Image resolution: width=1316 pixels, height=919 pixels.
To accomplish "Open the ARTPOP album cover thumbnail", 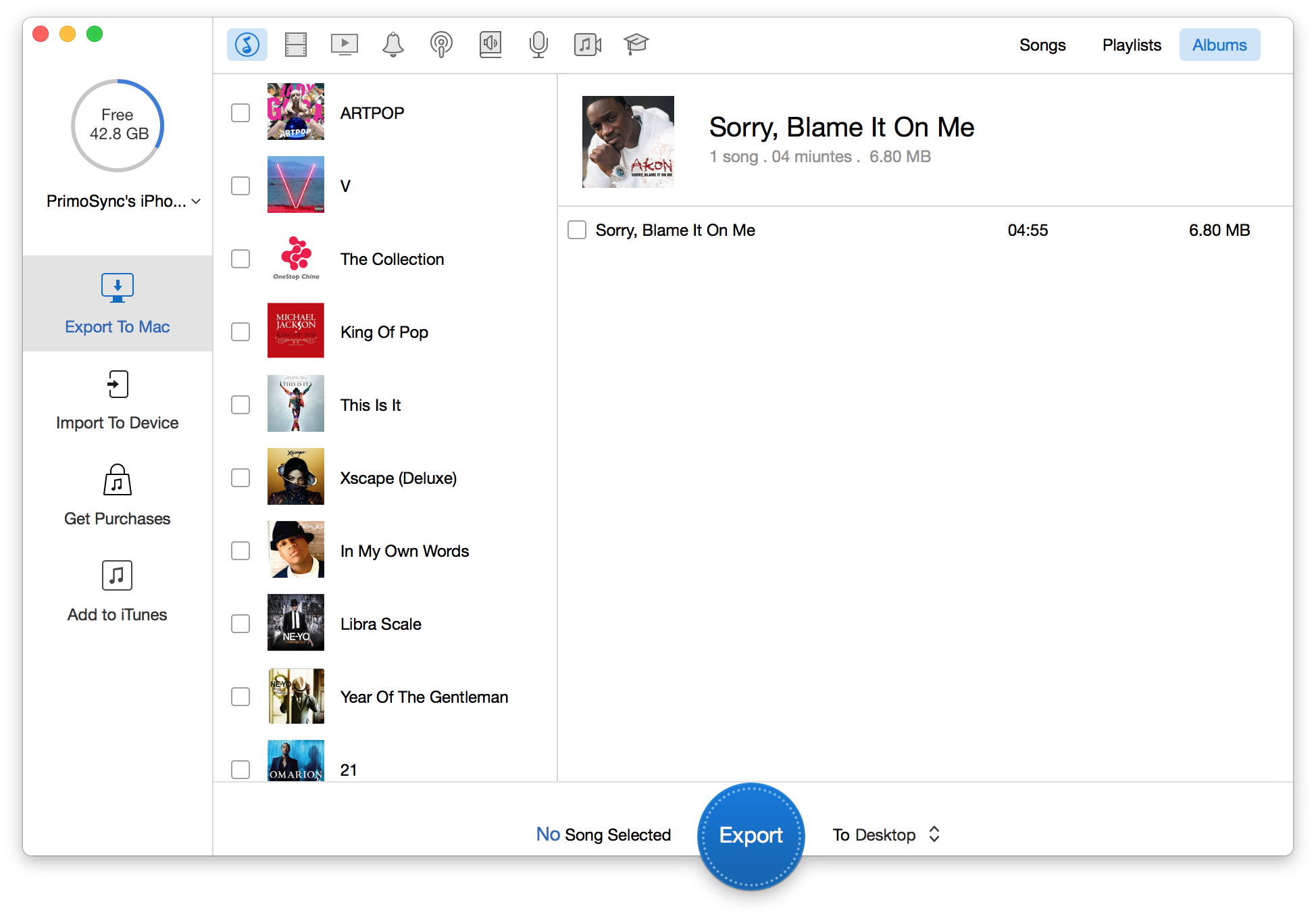I will pos(296,111).
